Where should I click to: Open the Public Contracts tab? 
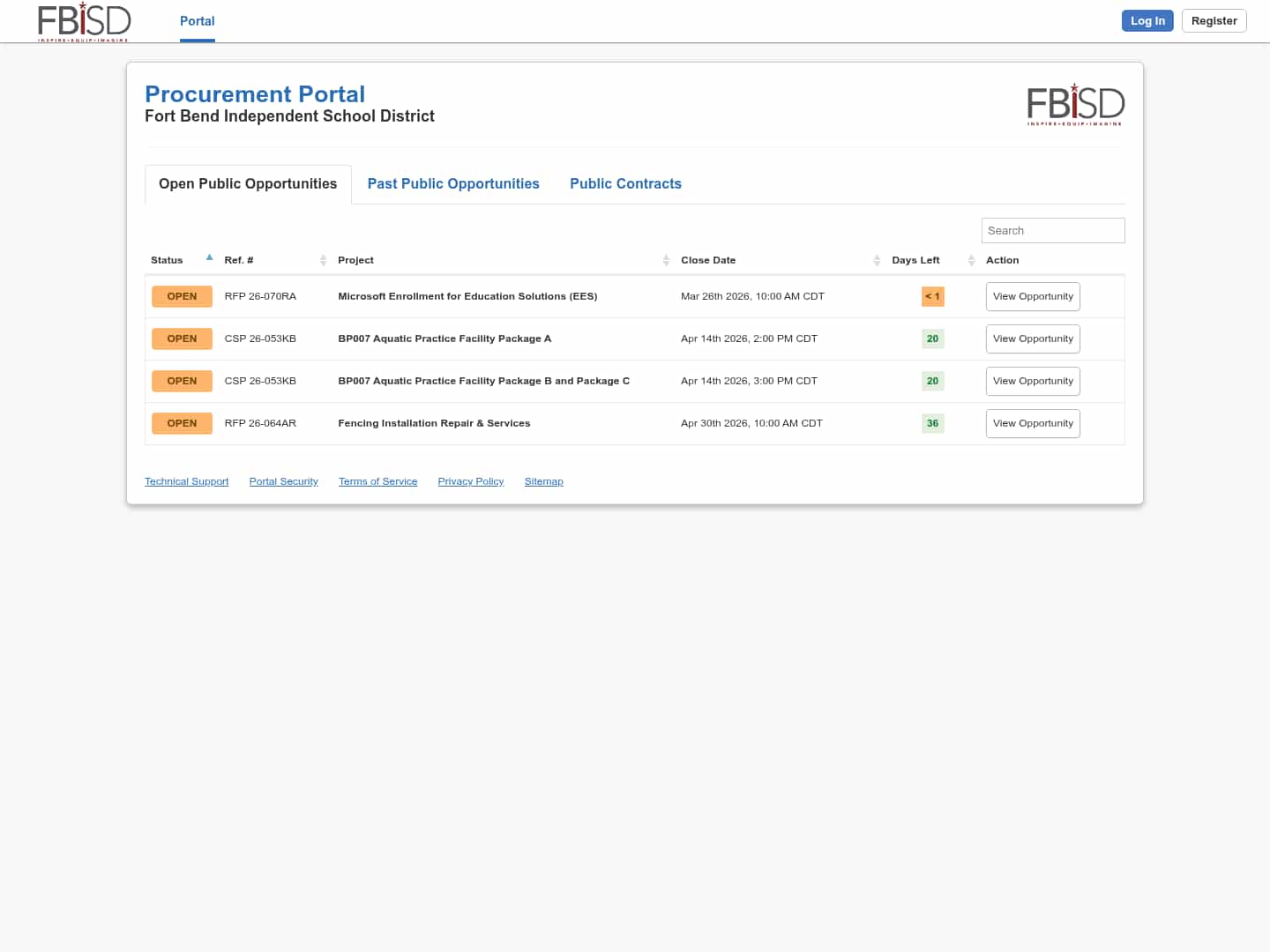[625, 184]
